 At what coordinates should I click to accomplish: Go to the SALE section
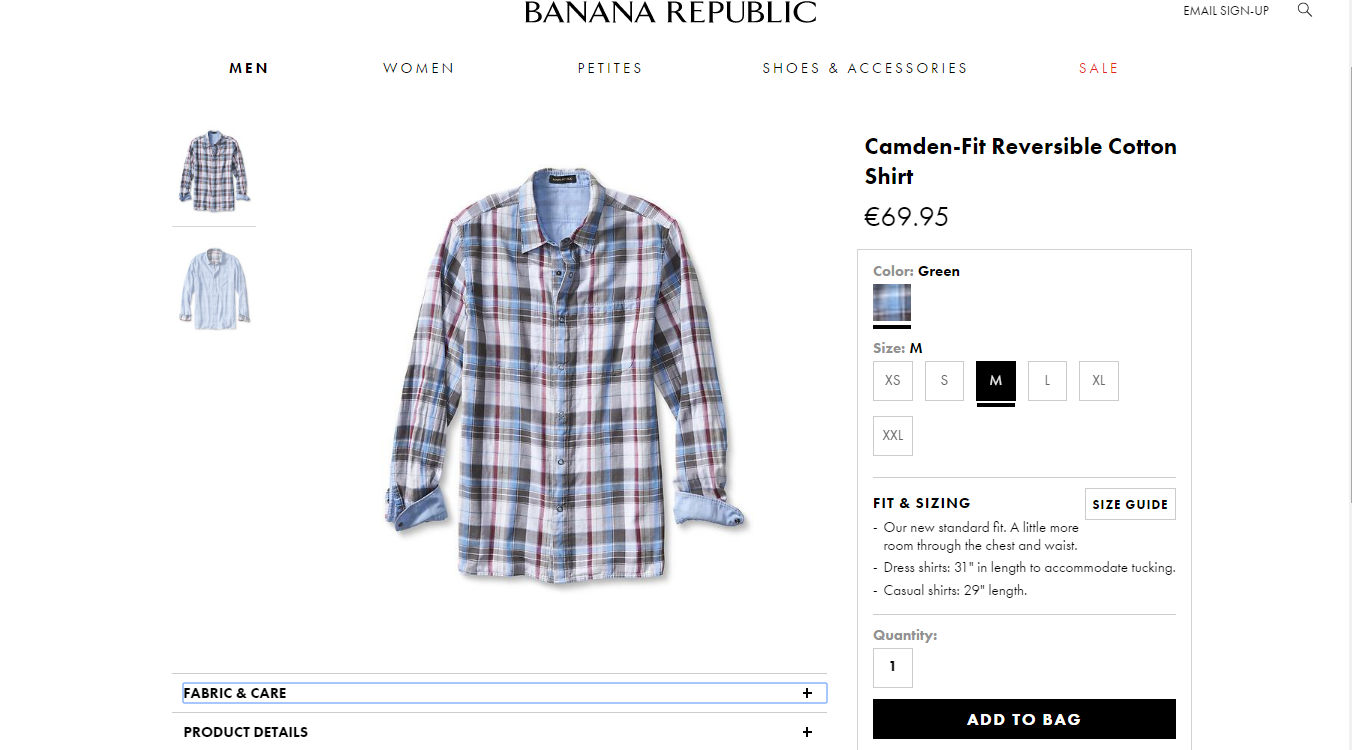coord(1098,68)
